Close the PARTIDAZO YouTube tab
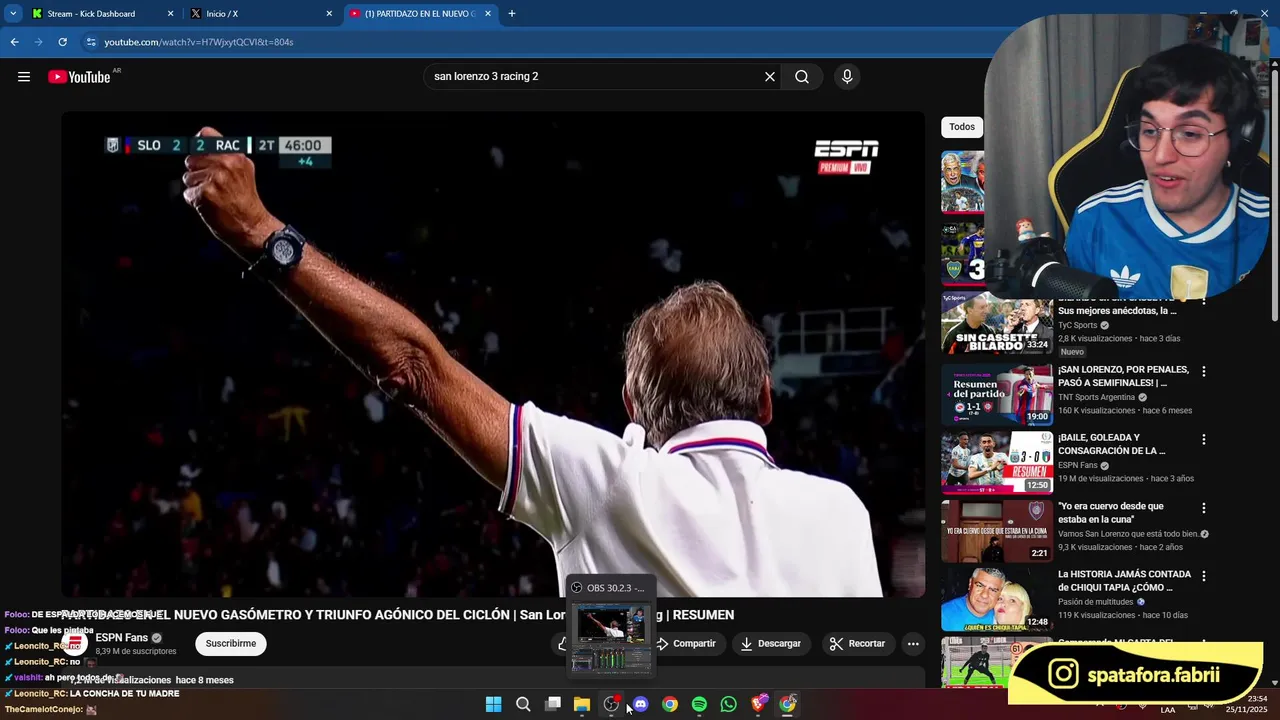This screenshot has height=720, width=1280. coord(488,14)
